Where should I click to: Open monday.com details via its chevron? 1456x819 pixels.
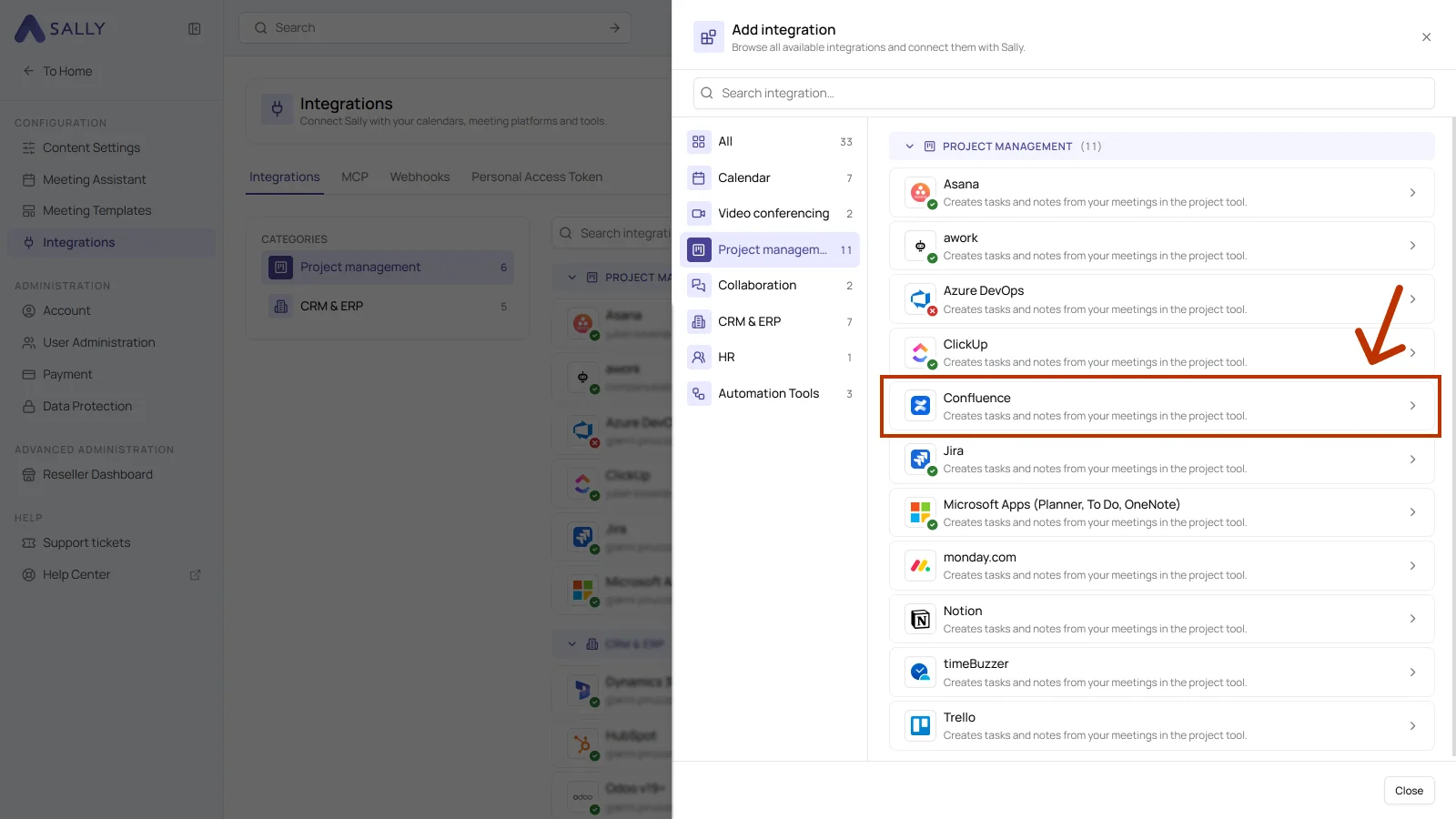(1412, 565)
